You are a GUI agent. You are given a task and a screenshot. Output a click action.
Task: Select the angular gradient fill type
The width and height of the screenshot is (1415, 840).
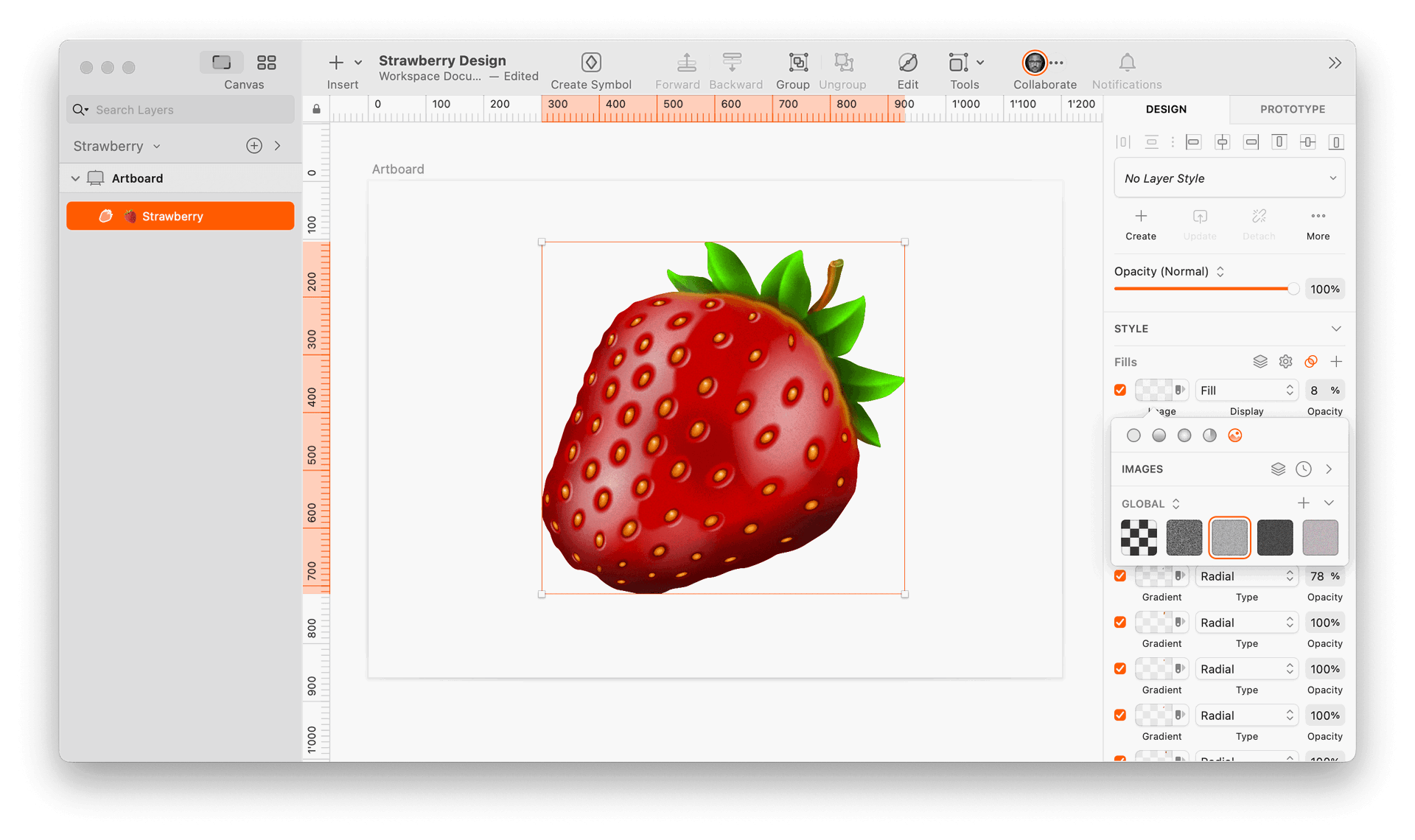1209,435
